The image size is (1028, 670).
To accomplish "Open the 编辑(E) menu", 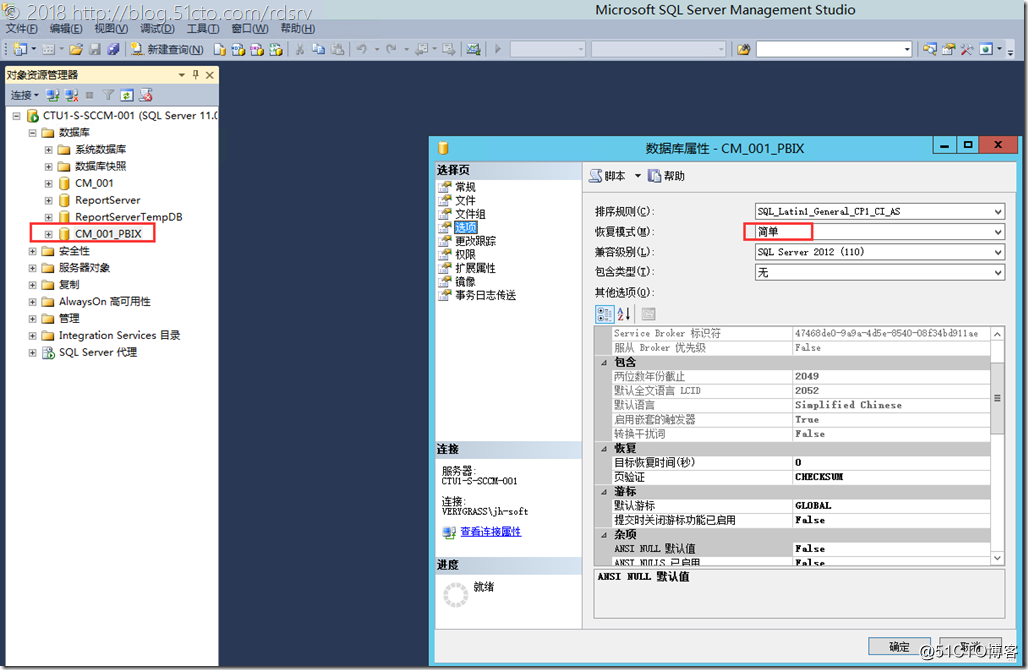I will [x=66, y=28].
